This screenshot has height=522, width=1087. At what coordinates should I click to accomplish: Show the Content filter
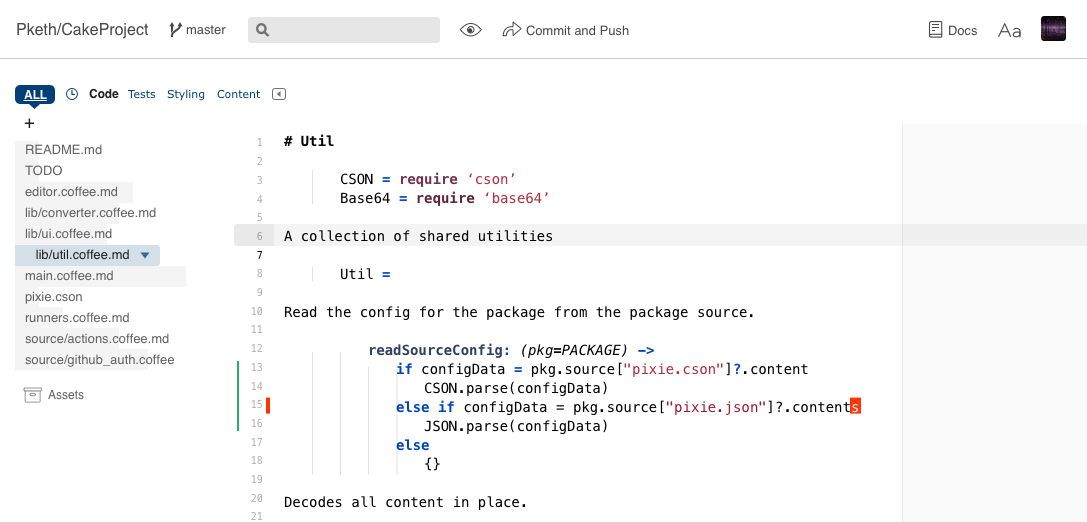(x=238, y=94)
